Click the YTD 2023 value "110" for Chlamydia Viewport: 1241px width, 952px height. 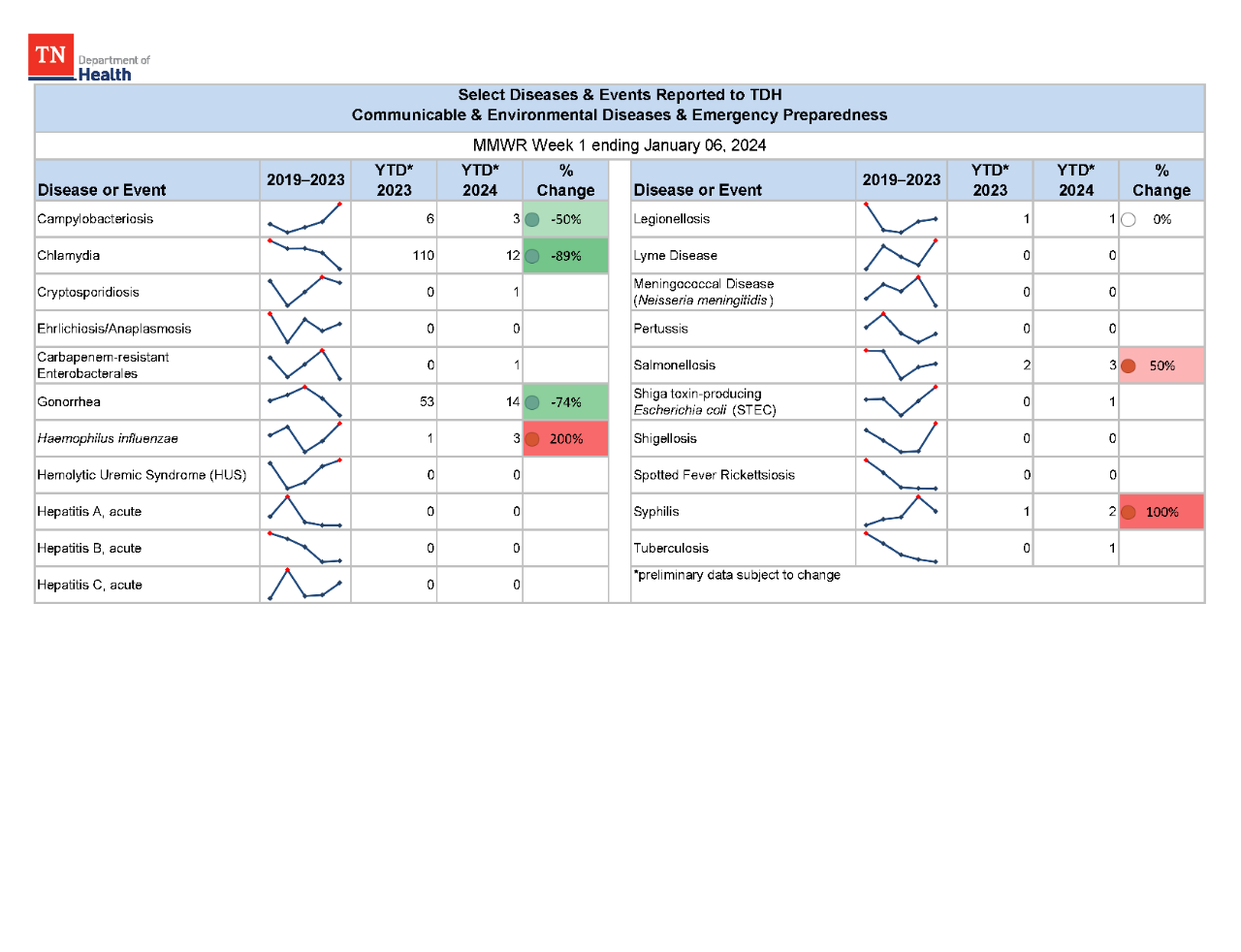coord(424,256)
